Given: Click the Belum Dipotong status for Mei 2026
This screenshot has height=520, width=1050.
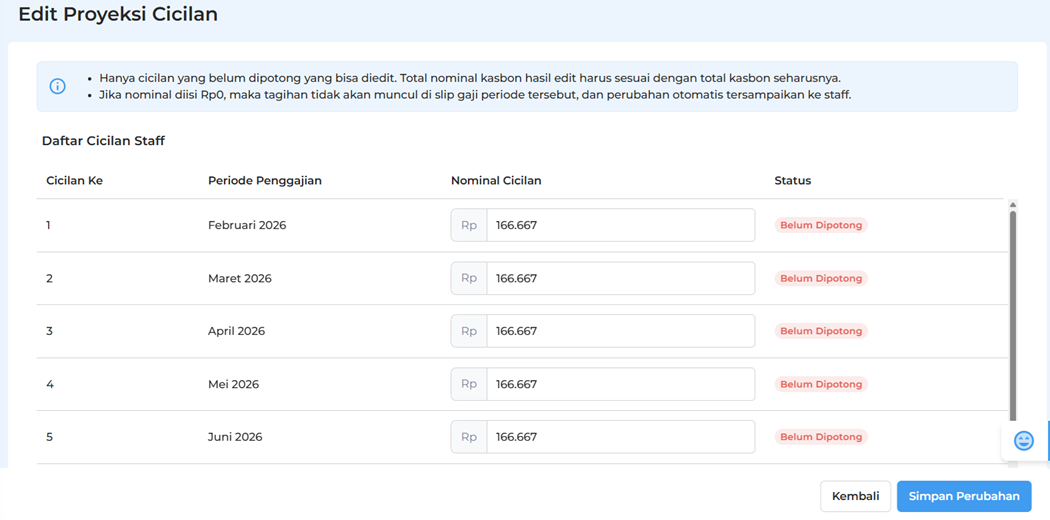Looking at the screenshot, I should [820, 384].
